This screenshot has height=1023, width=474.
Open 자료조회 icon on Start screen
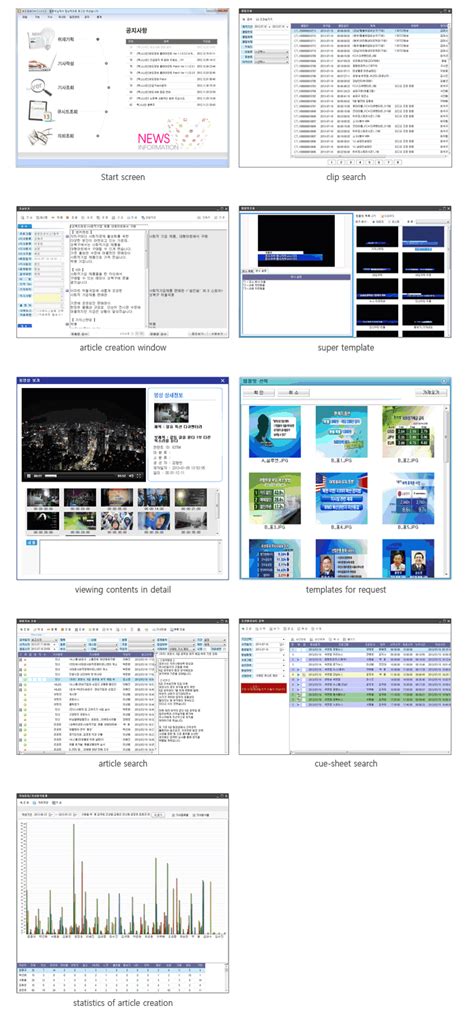coord(40,136)
